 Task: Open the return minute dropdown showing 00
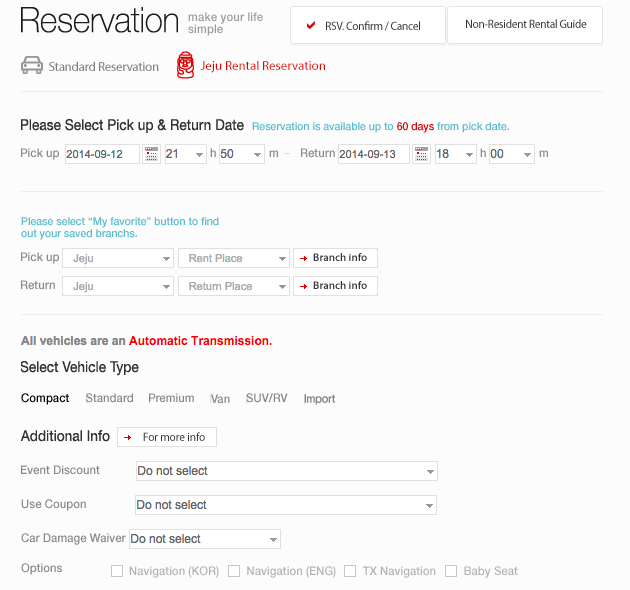click(x=512, y=154)
